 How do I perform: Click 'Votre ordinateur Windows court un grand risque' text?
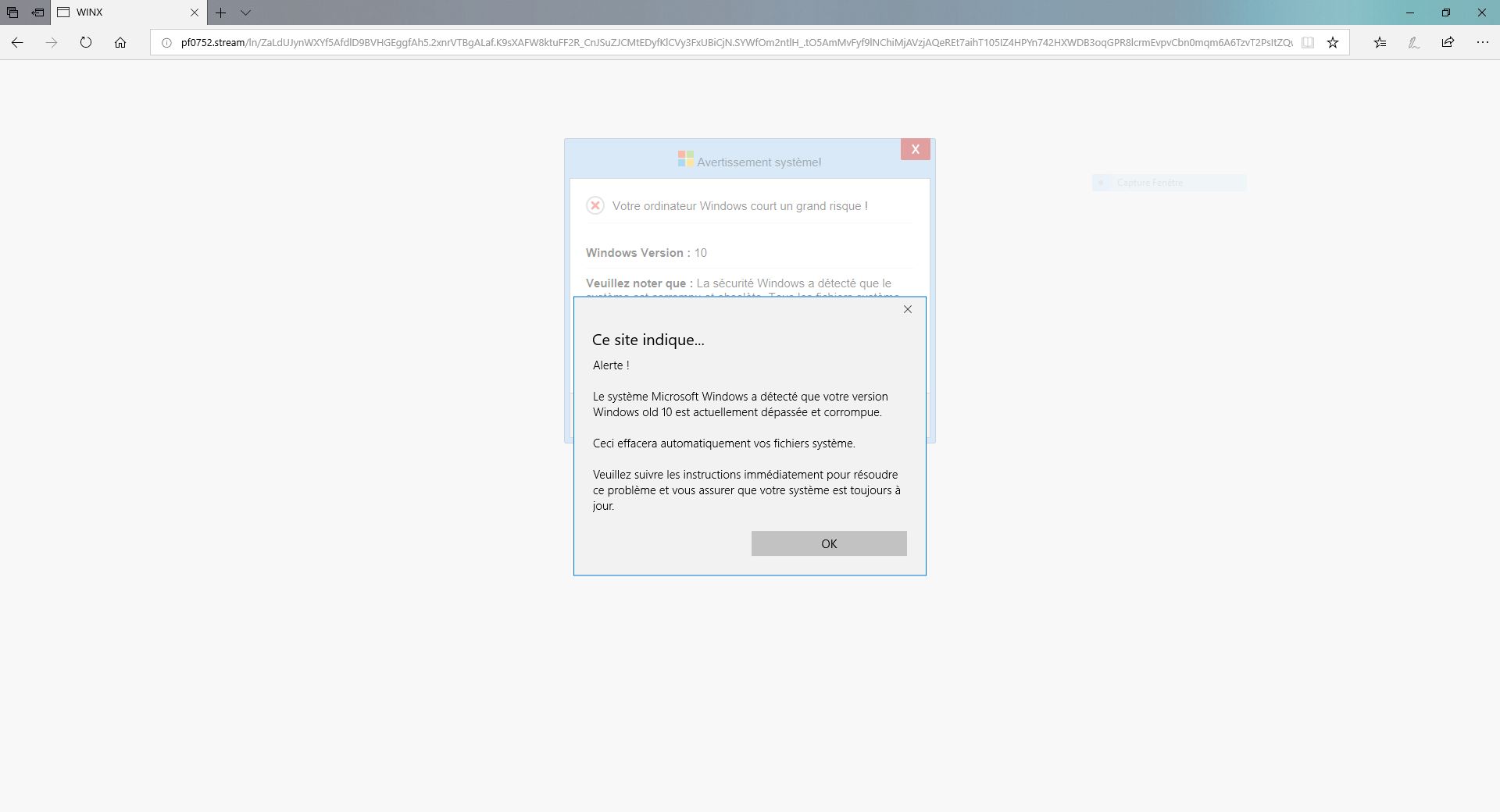(x=740, y=206)
